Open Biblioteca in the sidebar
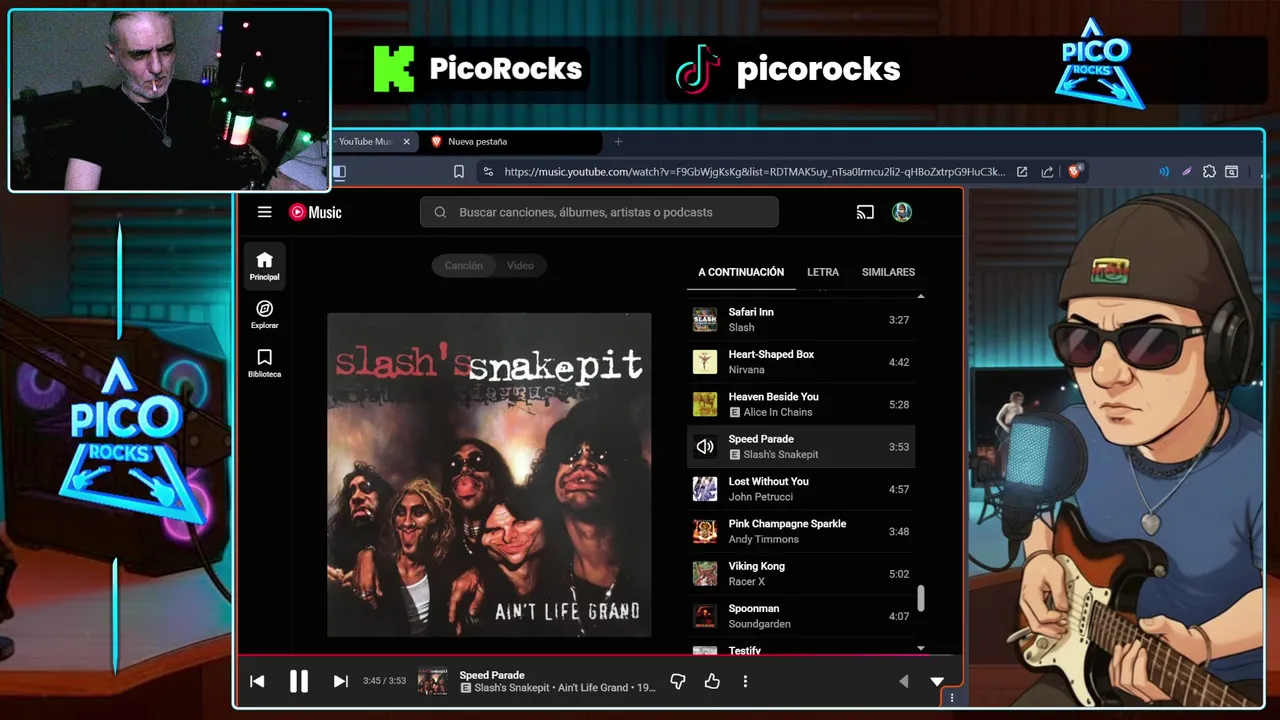This screenshot has height=720, width=1280. coord(265,363)
